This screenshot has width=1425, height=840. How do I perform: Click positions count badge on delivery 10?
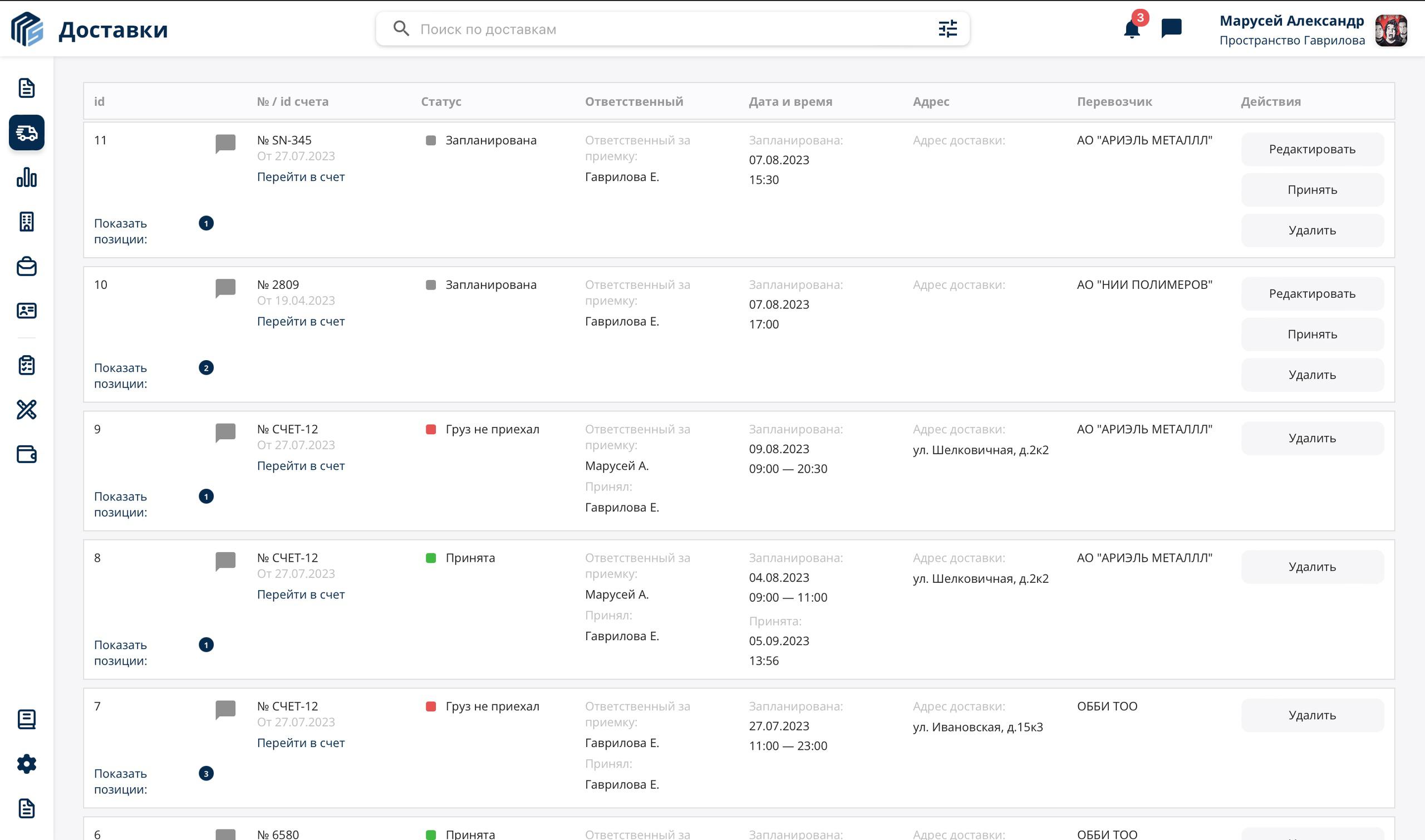tap(206, 368)
